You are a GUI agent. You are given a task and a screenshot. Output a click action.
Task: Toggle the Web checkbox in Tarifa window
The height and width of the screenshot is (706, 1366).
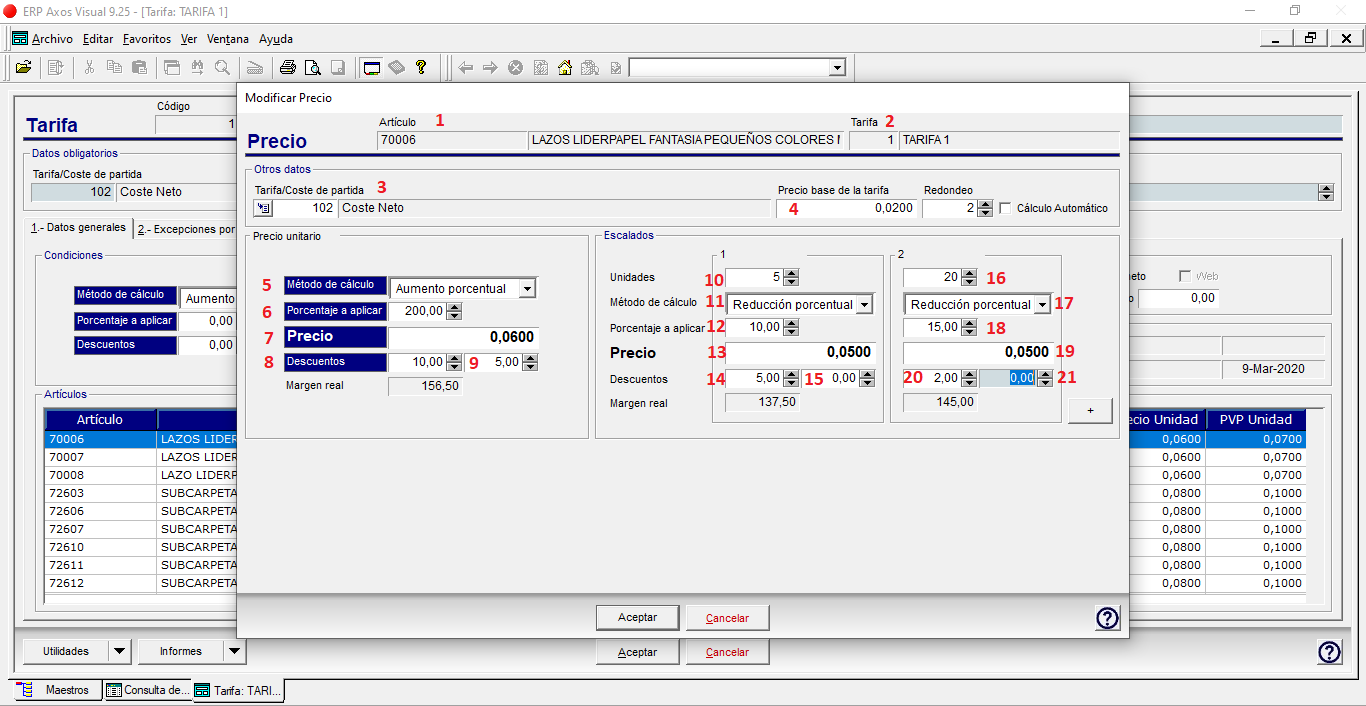(x=1186, y=276)
